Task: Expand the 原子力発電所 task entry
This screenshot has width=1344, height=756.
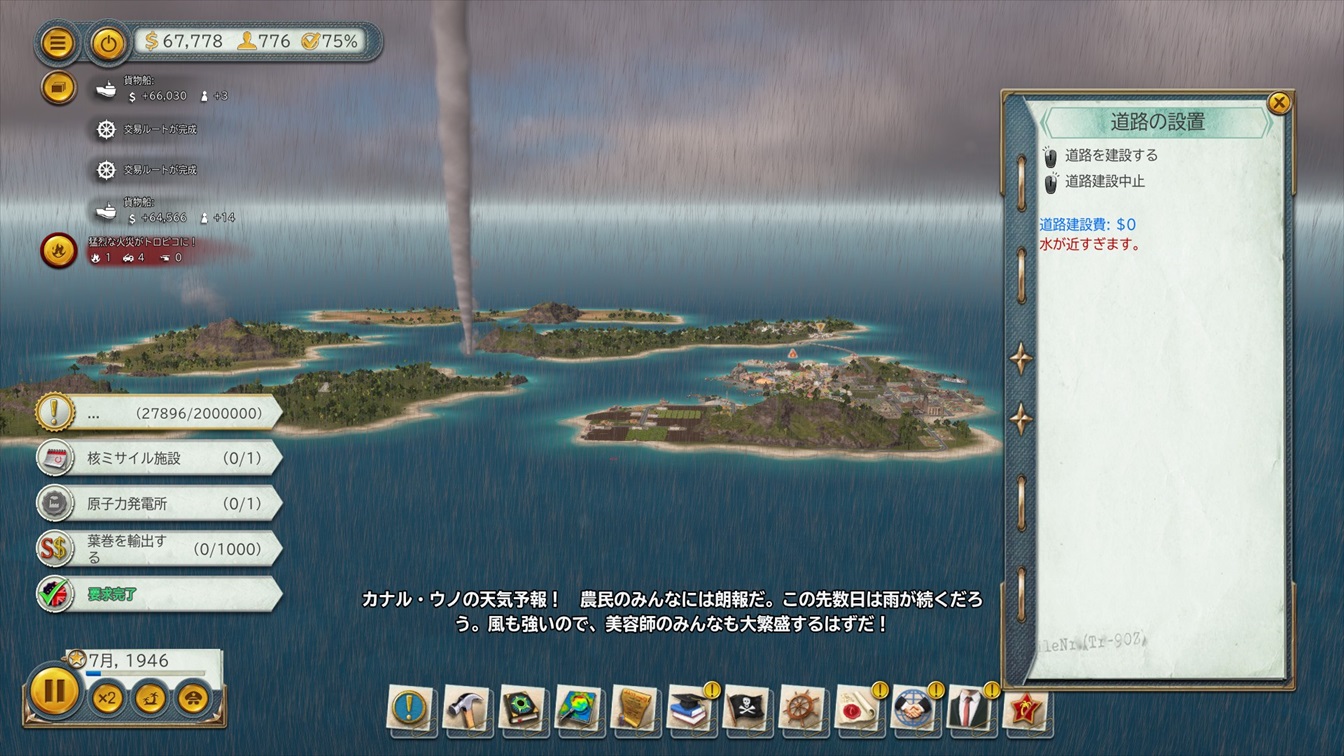Action: click(x=160, y=503)
